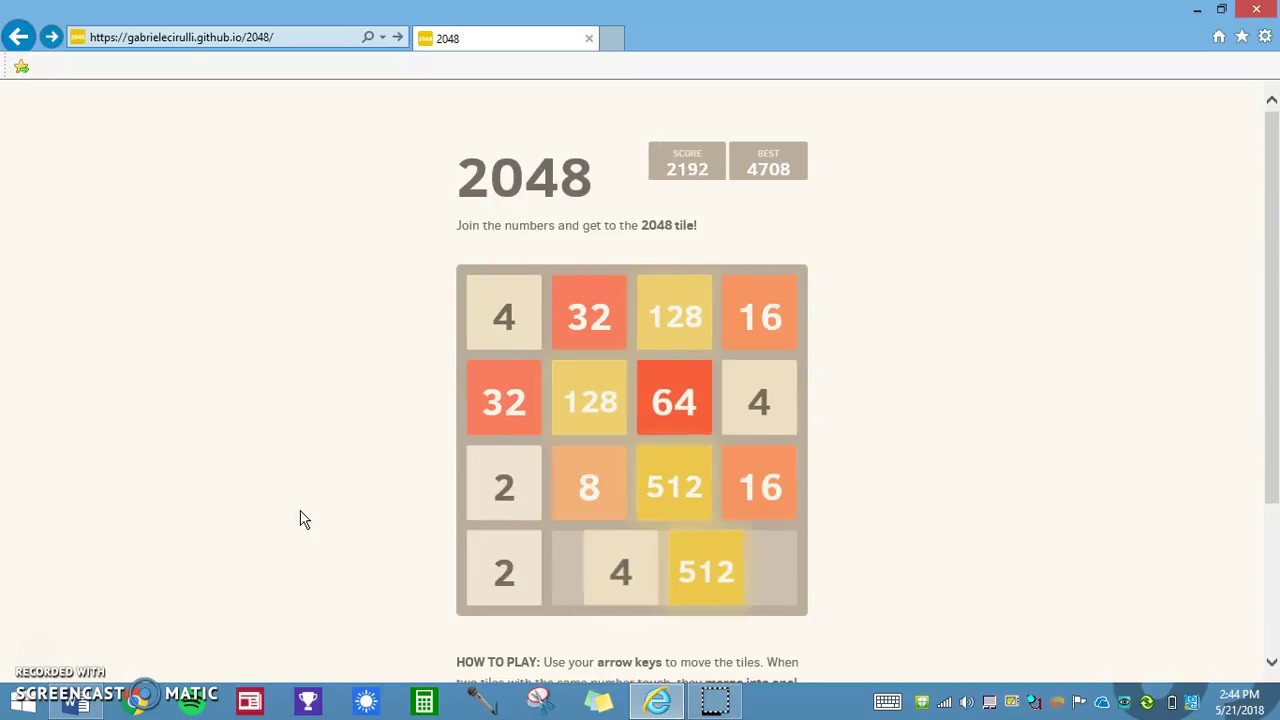Image resolution: width=1280 pixels, height=720 pixels.
Task: Click the 32 tile in the top row
Action: tap(589, 313)
